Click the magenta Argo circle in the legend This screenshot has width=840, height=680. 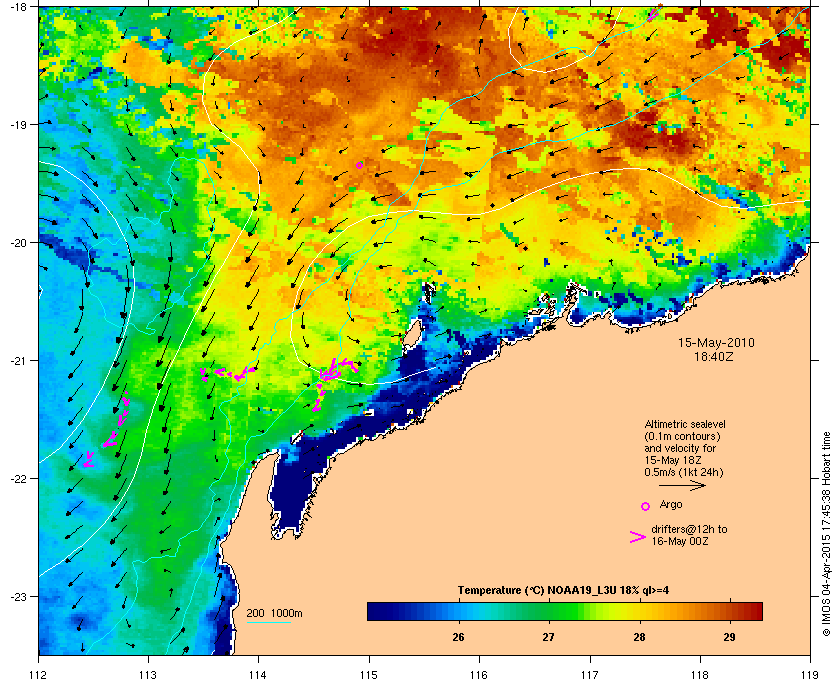tap(646, 506)
